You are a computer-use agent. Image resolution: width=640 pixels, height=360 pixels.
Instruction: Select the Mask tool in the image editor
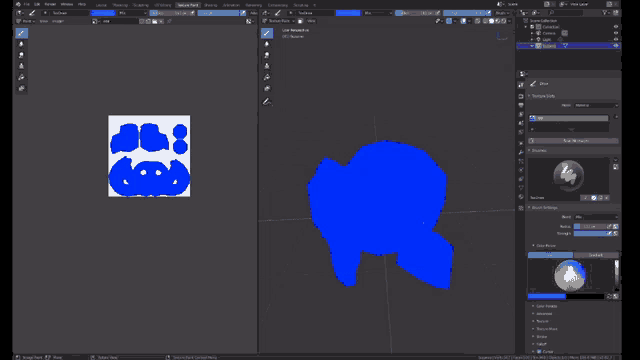(x=22, y=88)
